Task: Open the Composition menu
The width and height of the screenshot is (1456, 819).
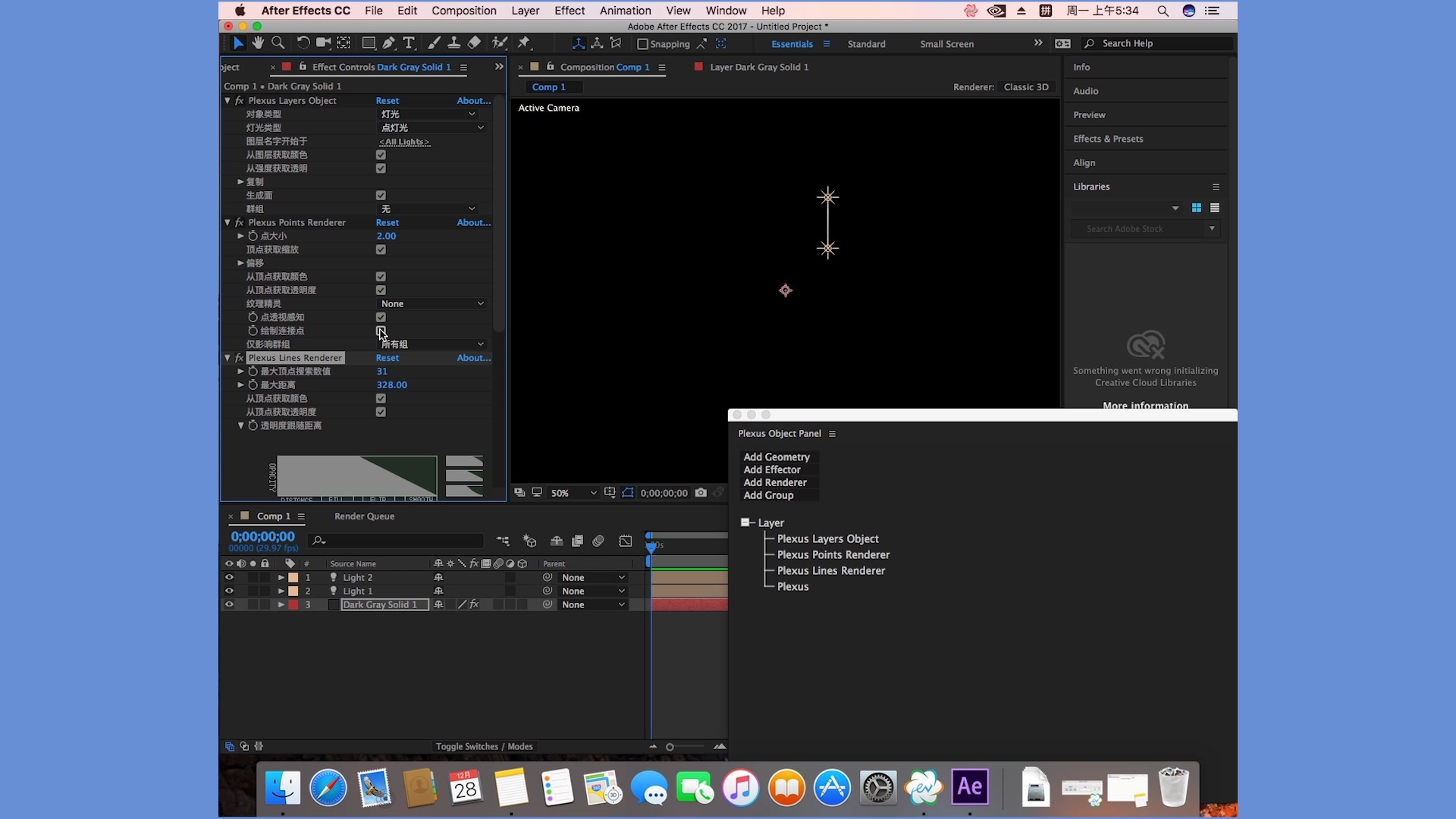Action: (463, 11)
